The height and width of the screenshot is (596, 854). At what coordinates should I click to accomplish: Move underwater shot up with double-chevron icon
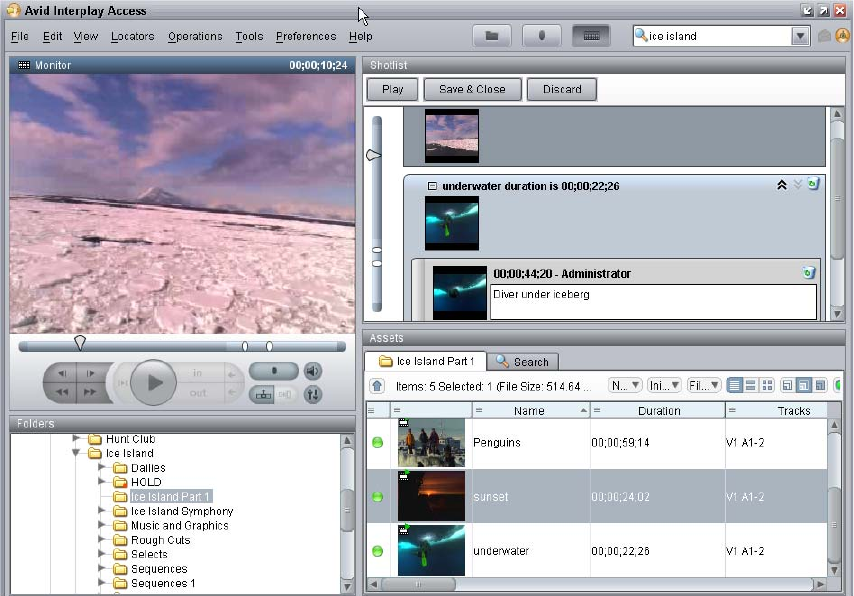781,185
